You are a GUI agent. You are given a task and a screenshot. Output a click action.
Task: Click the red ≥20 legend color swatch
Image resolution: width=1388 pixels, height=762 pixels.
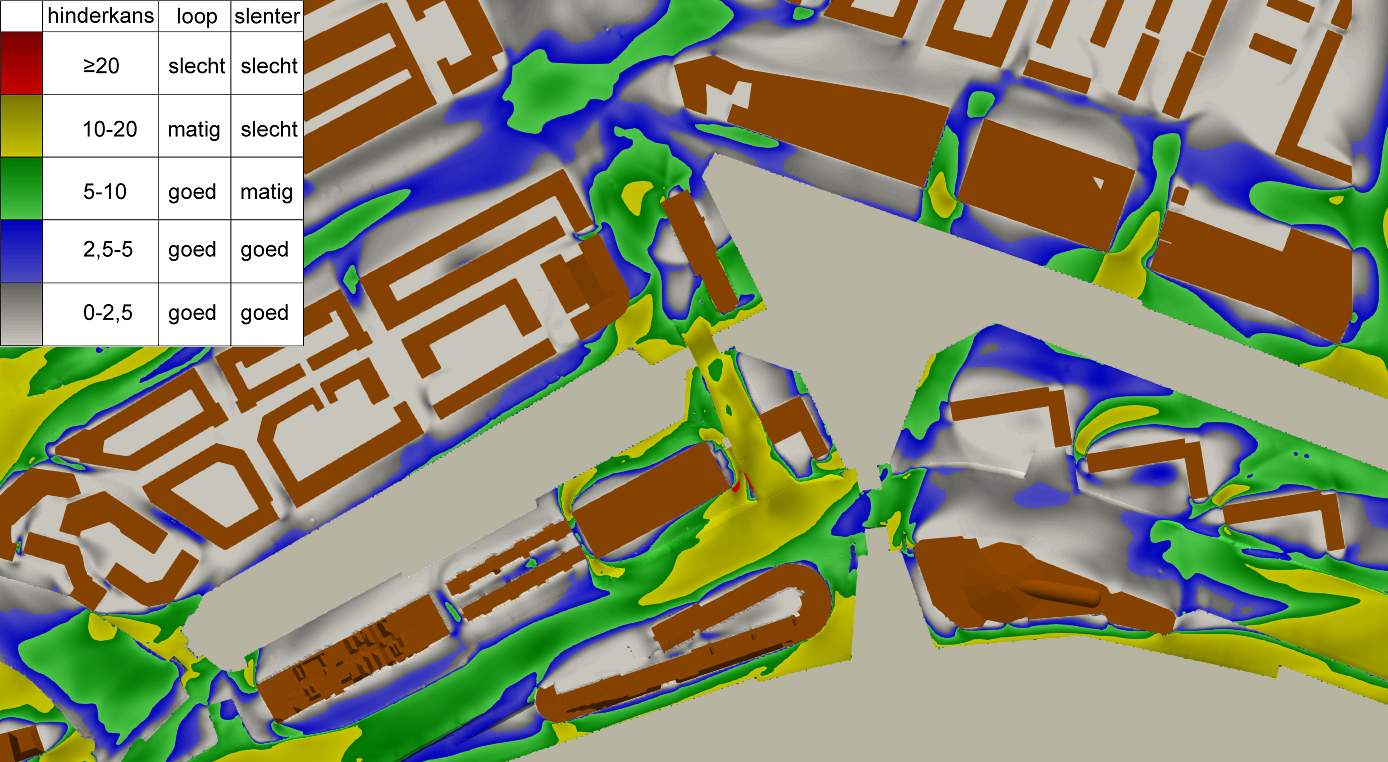click(22, 63)
